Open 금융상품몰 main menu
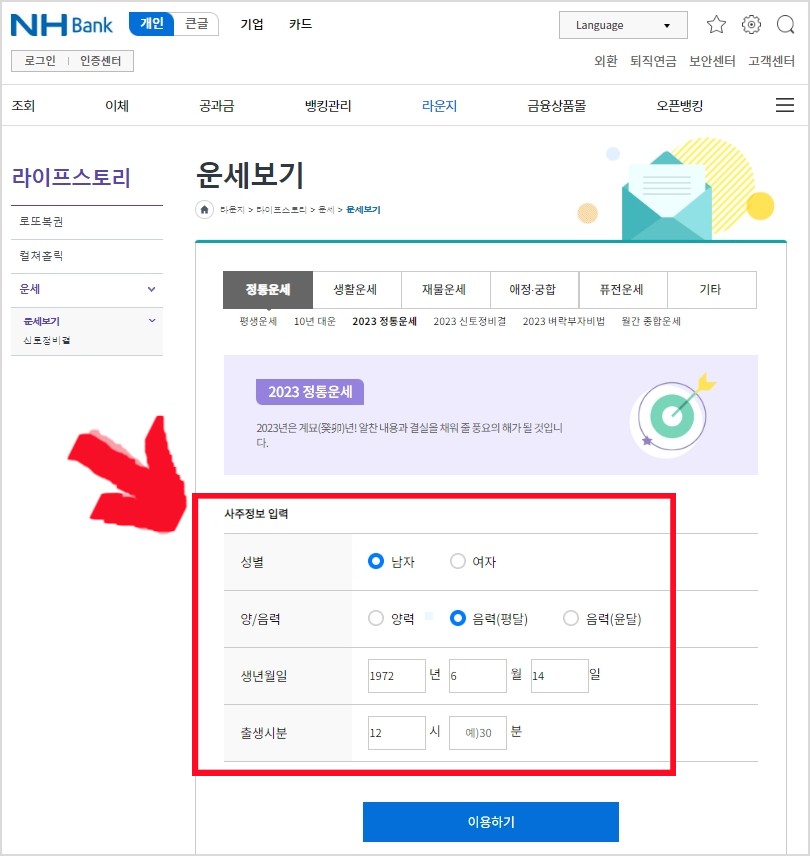 click(556, 105)
